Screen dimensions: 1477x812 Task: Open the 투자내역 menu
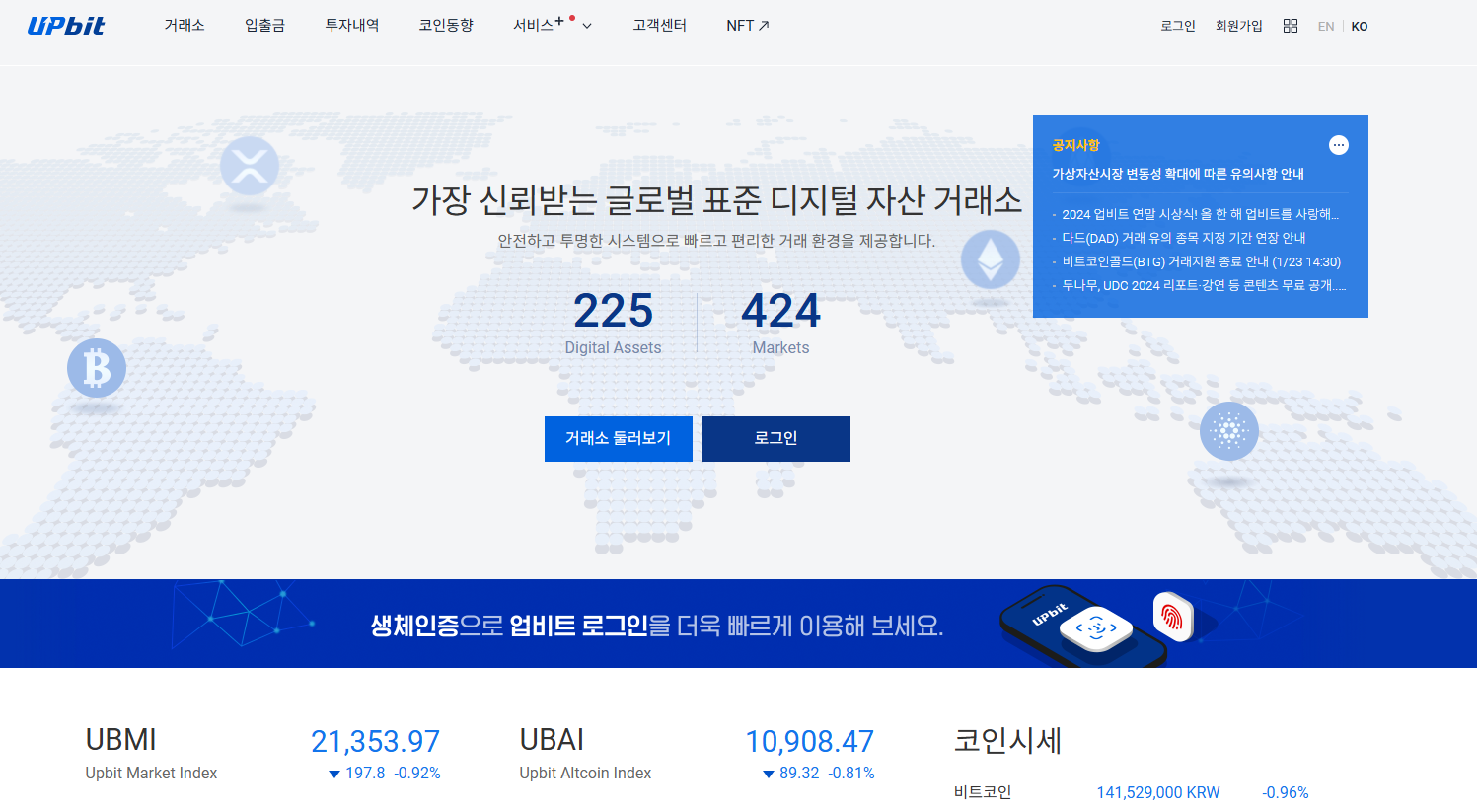pyautogui.click(x=352, y=26)
